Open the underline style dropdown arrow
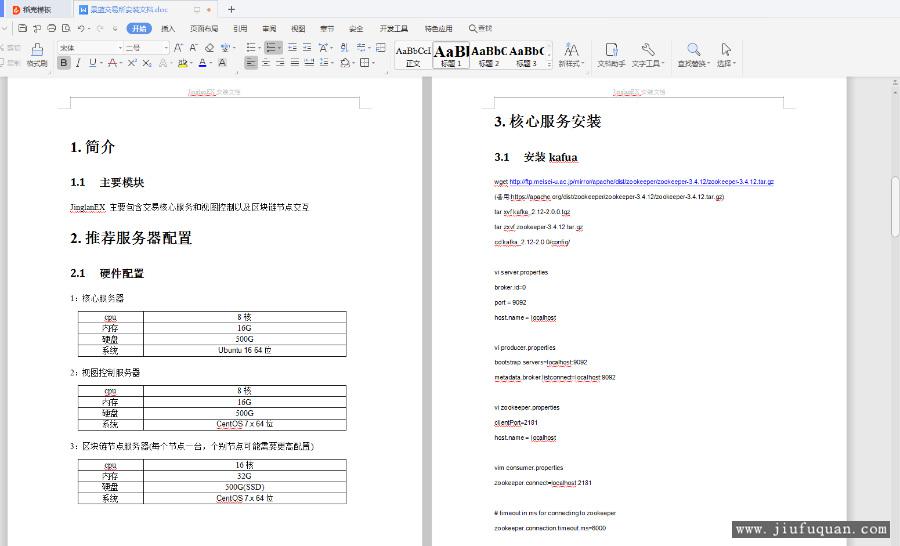Image resolution: width=900 pixels, height=546 pixels. coord(101,63)
